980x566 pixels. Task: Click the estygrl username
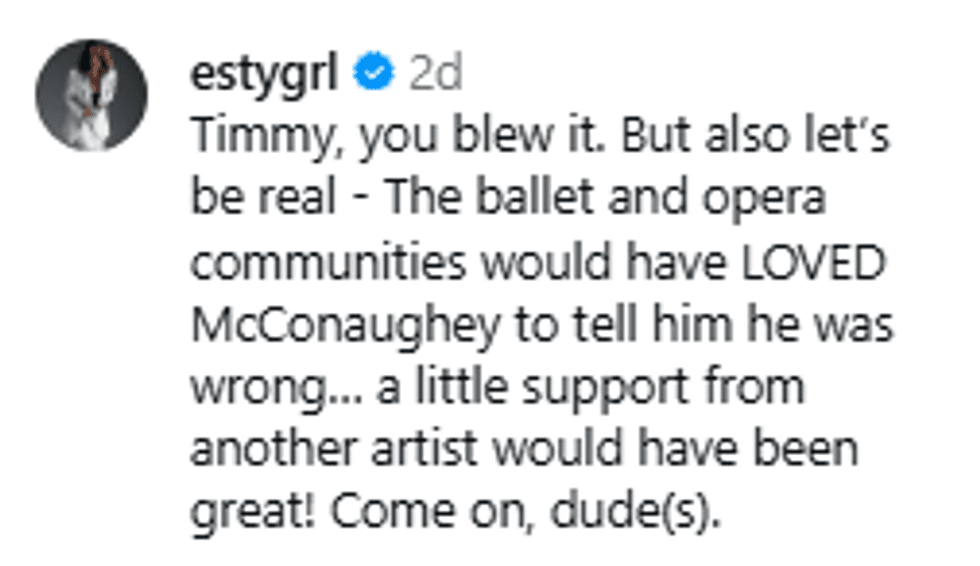pos(263,73)
